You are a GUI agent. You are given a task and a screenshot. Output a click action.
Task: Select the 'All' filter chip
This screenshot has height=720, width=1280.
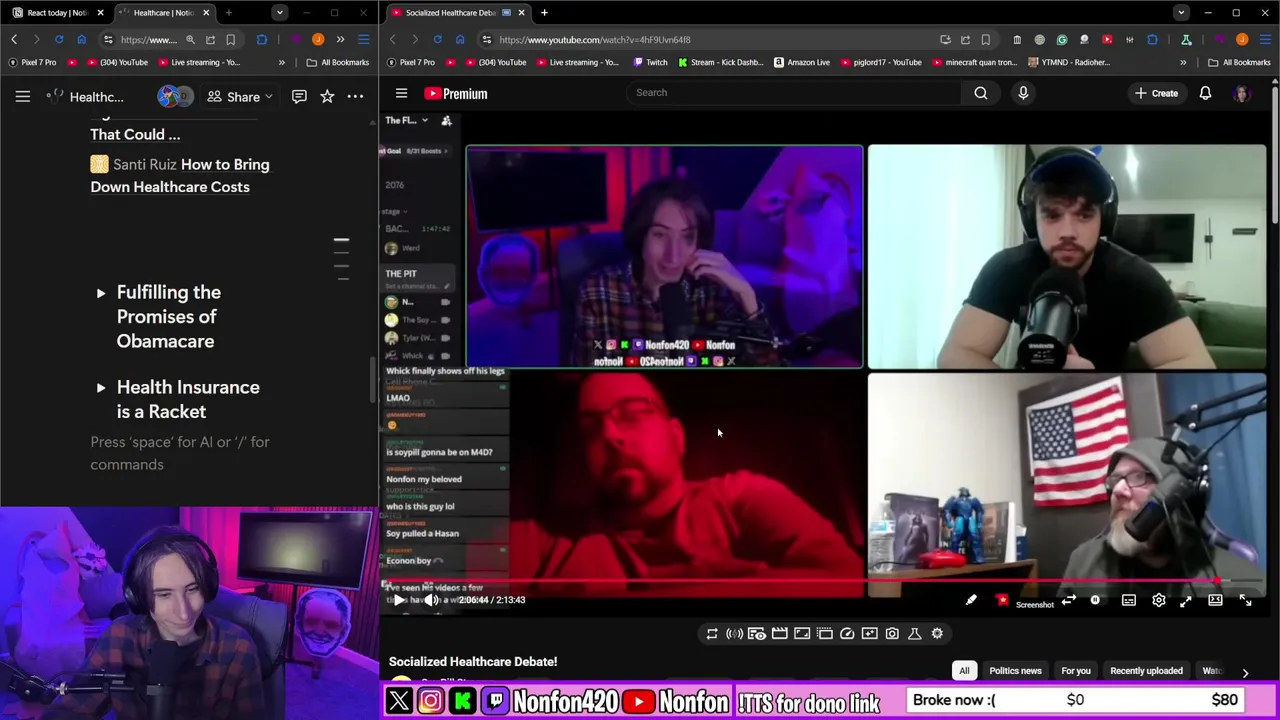[x=964, y=671]
